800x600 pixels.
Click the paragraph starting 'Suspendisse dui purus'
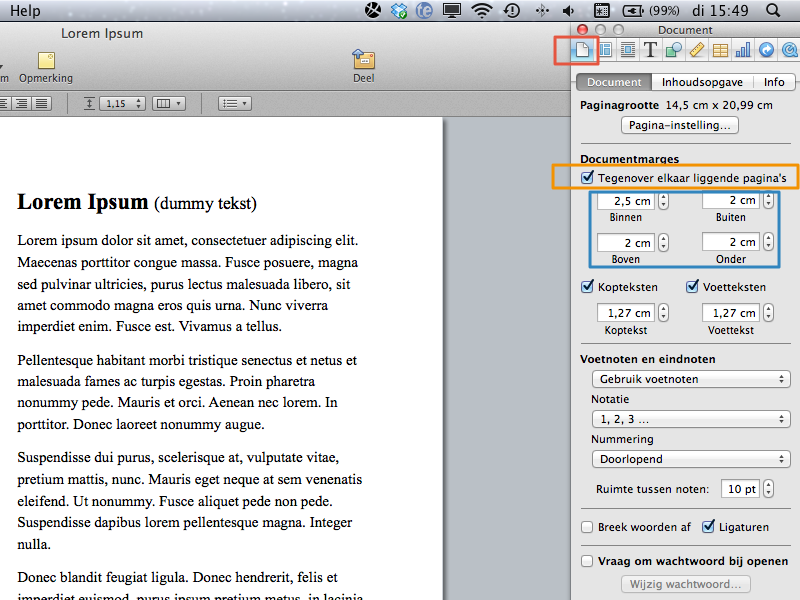190,501
